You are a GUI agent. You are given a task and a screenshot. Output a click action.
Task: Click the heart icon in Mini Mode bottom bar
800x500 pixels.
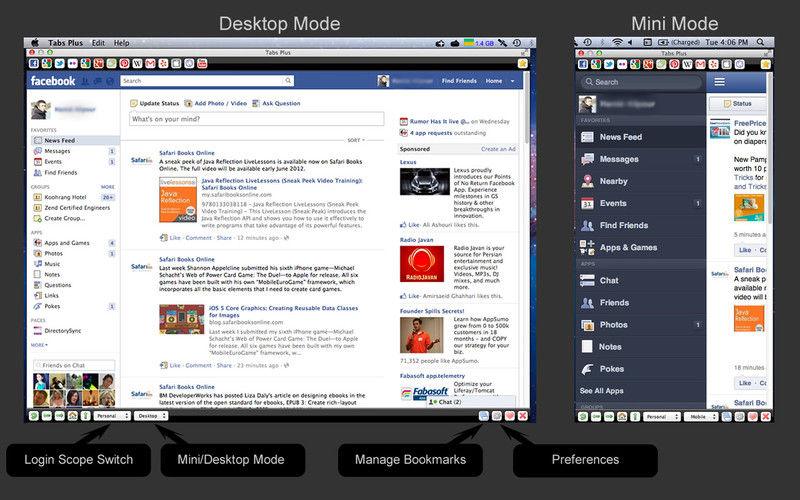pos(753,416)
